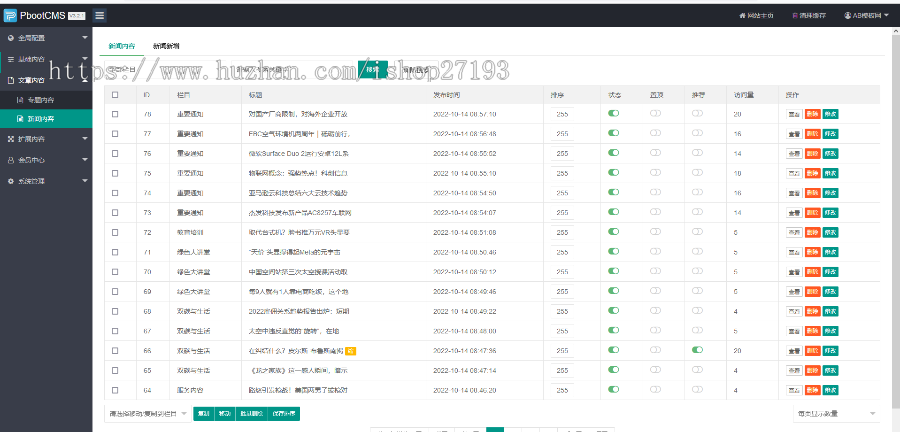Screen dimensions: 900x432
Task: Tick the checkbox for row ID 64
Action: [115, 390]
